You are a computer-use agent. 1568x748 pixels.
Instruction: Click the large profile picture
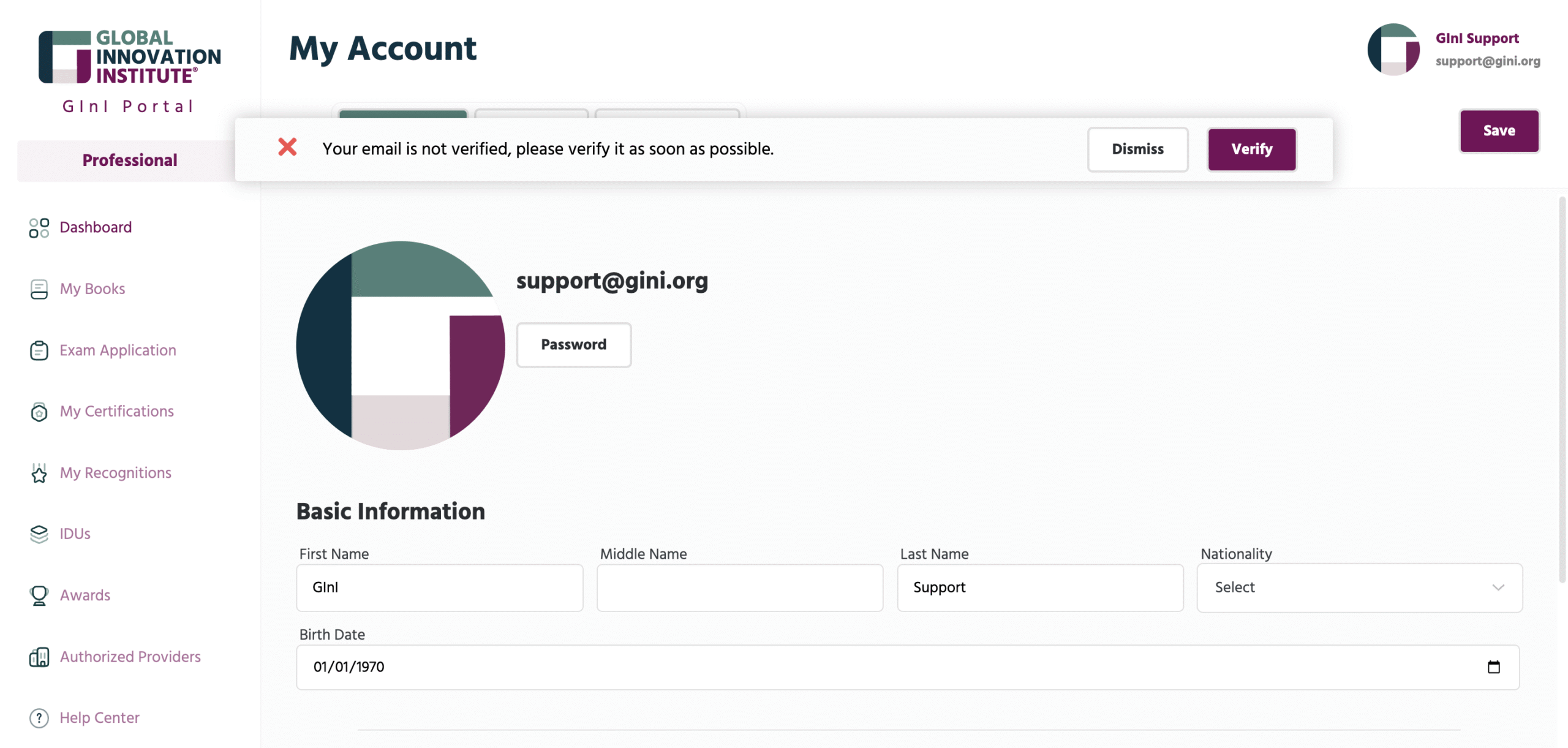[x=401, y=346]
